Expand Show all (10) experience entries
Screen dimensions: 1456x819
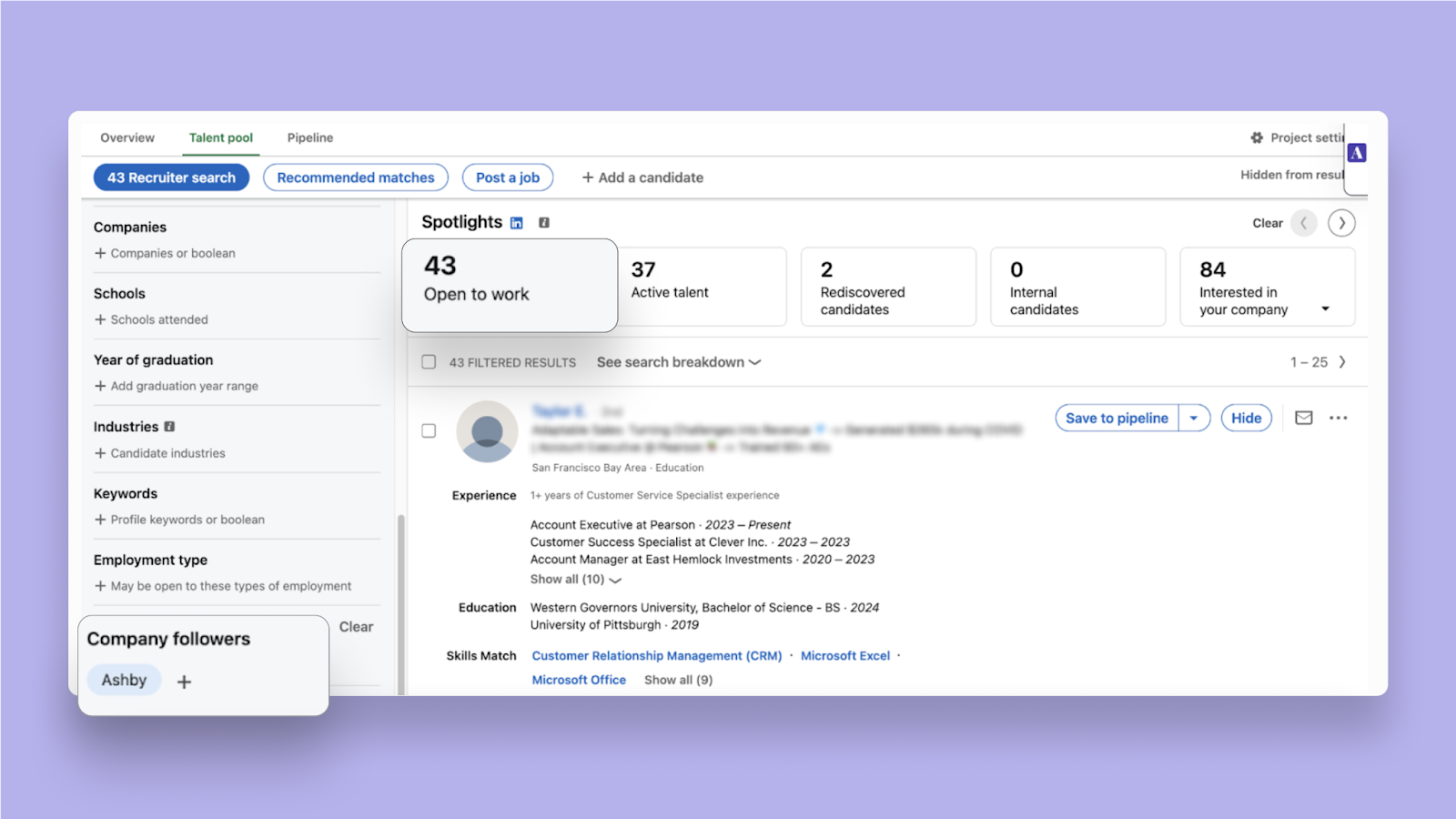[x=575, y=580]
